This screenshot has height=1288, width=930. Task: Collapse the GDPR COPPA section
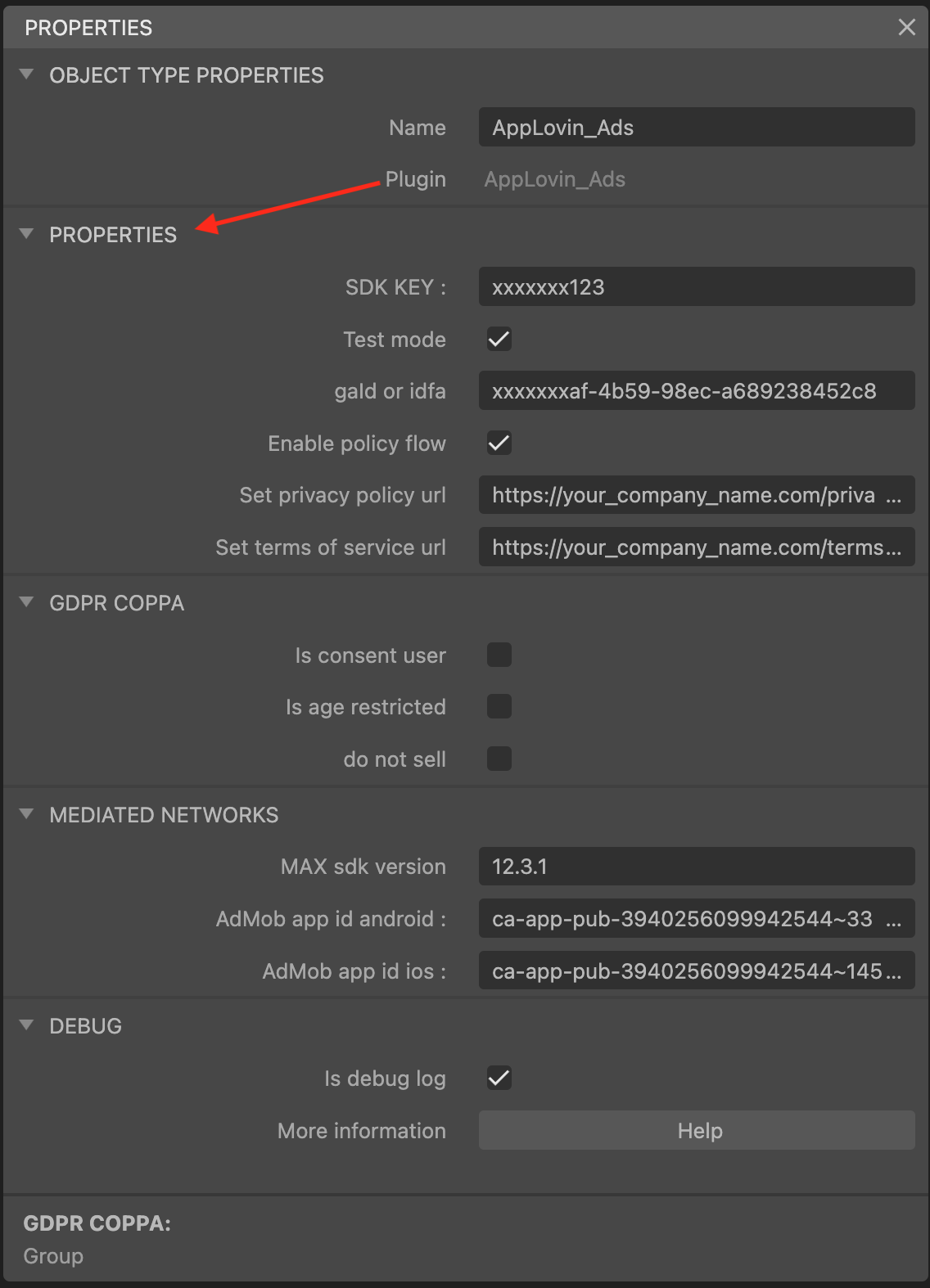click(x=26, y=602)
